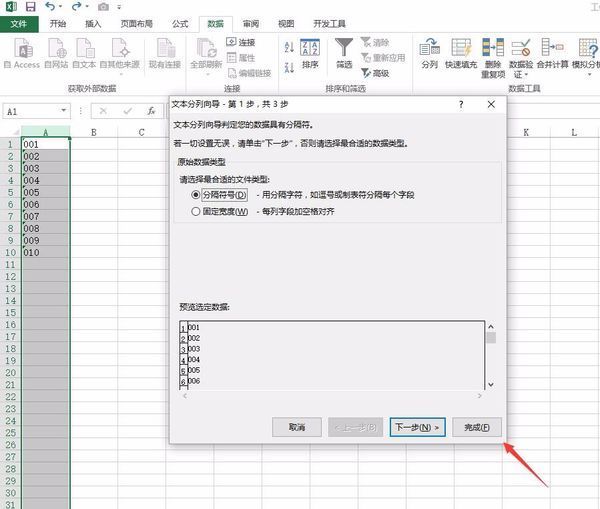Click the 取消 button in wizard
The width and height of the screenshot is (600, 509).
coord(297,427)
